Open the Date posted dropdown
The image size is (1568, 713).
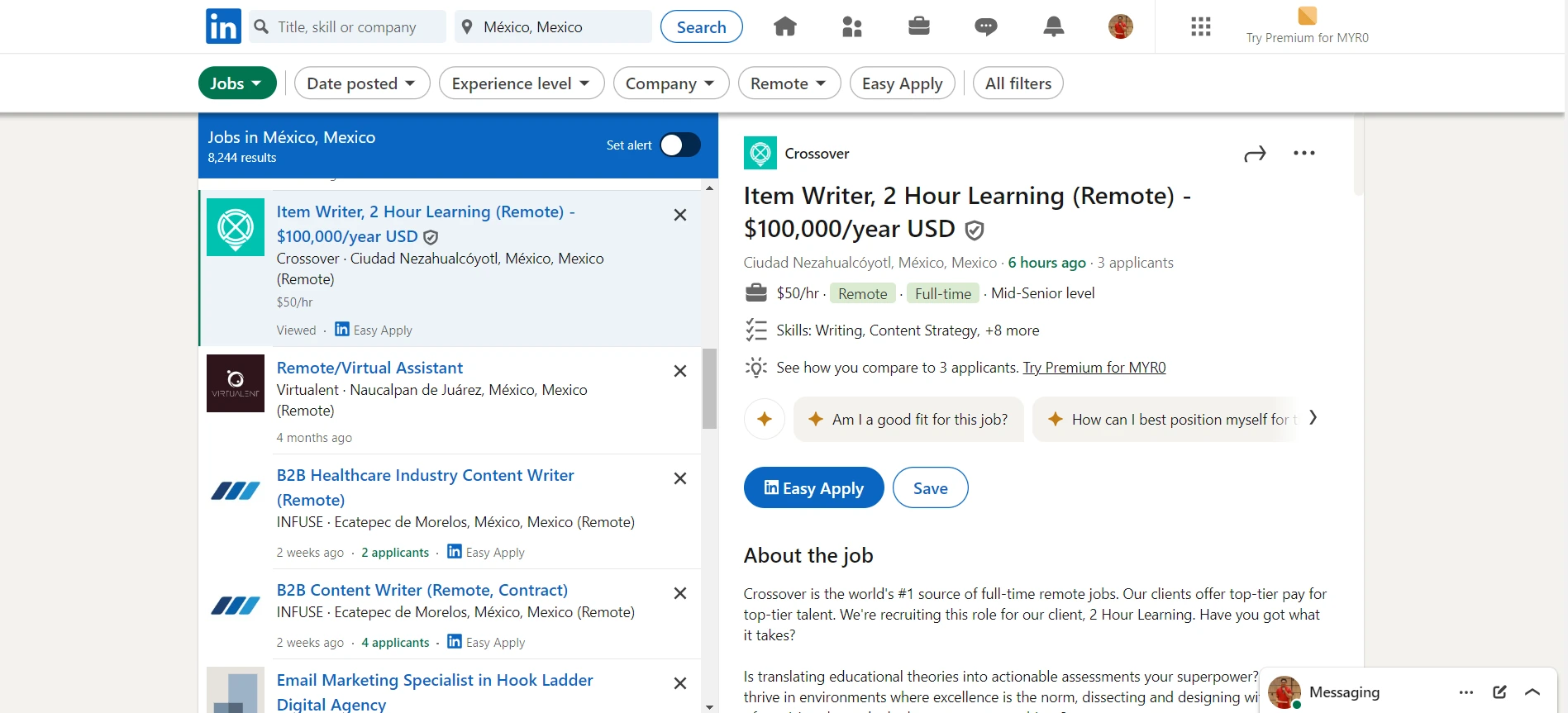(x=362, y=83)
